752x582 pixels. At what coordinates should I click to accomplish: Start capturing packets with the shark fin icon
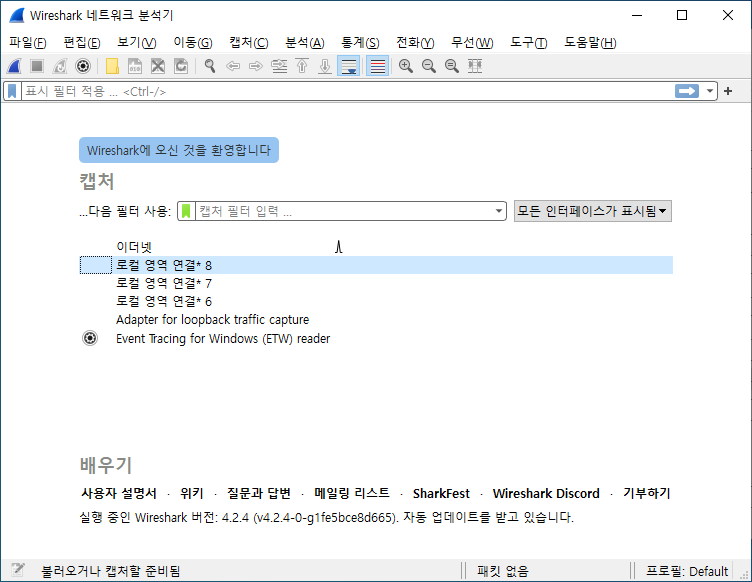[x=14, y=66]
